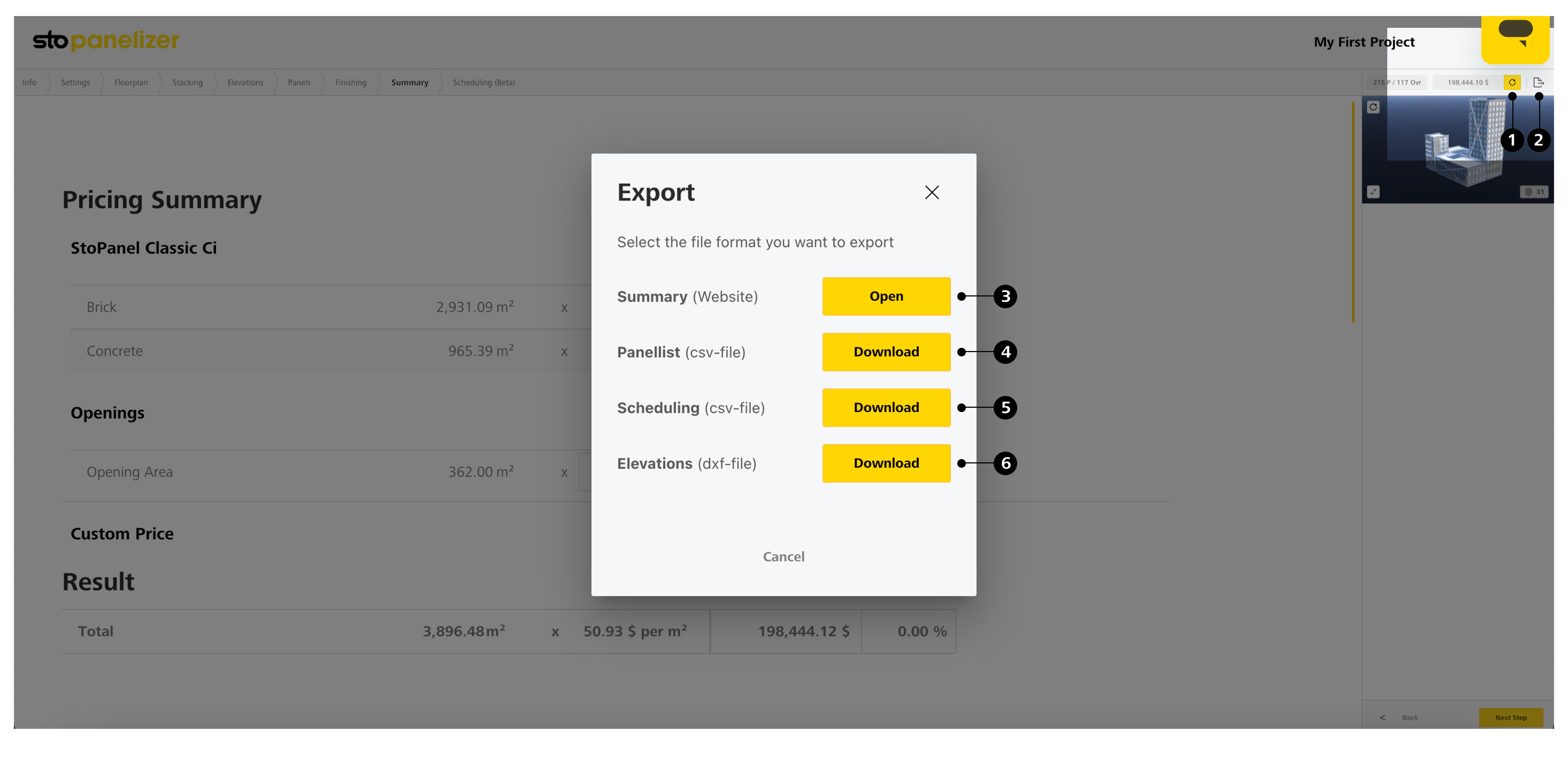Download the Panellist csv-file
The image size is (1568, 762).
[886, 352]
